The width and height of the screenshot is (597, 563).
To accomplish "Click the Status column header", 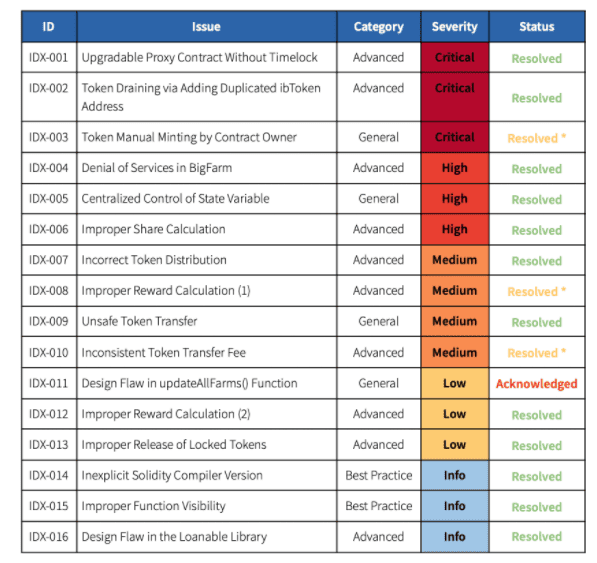I will click(x=537, y=27).
